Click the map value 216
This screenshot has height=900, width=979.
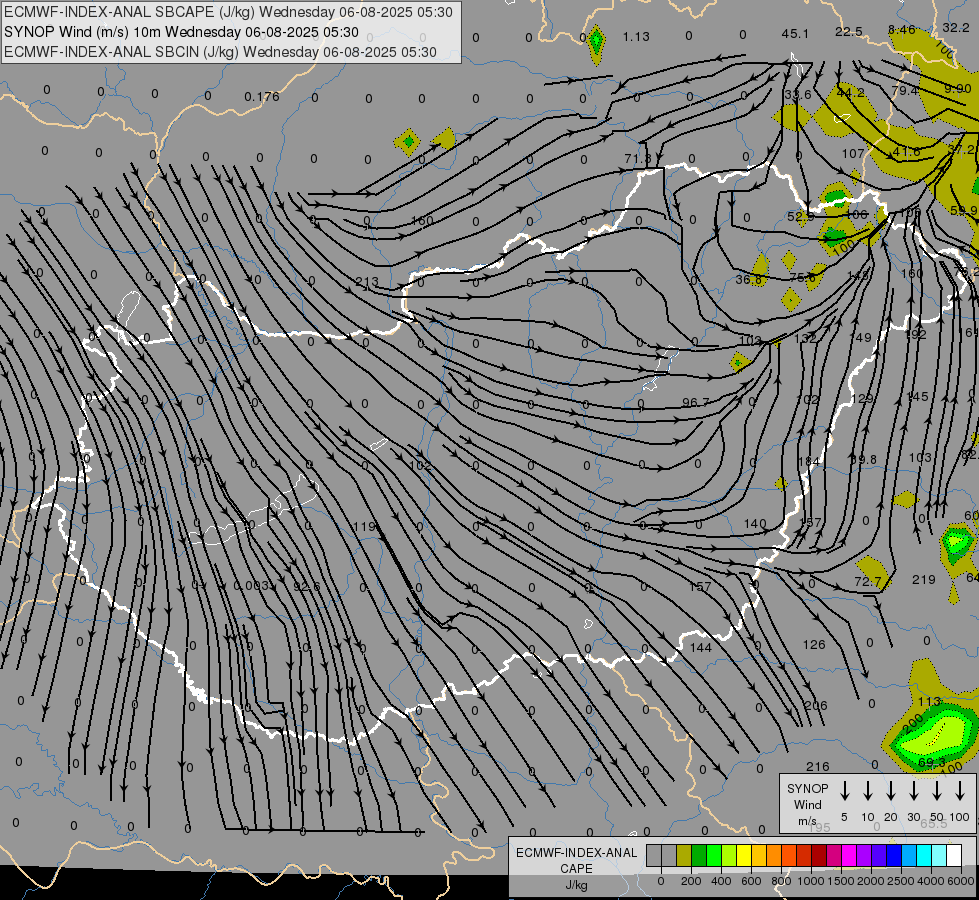[x=817, y=766]
